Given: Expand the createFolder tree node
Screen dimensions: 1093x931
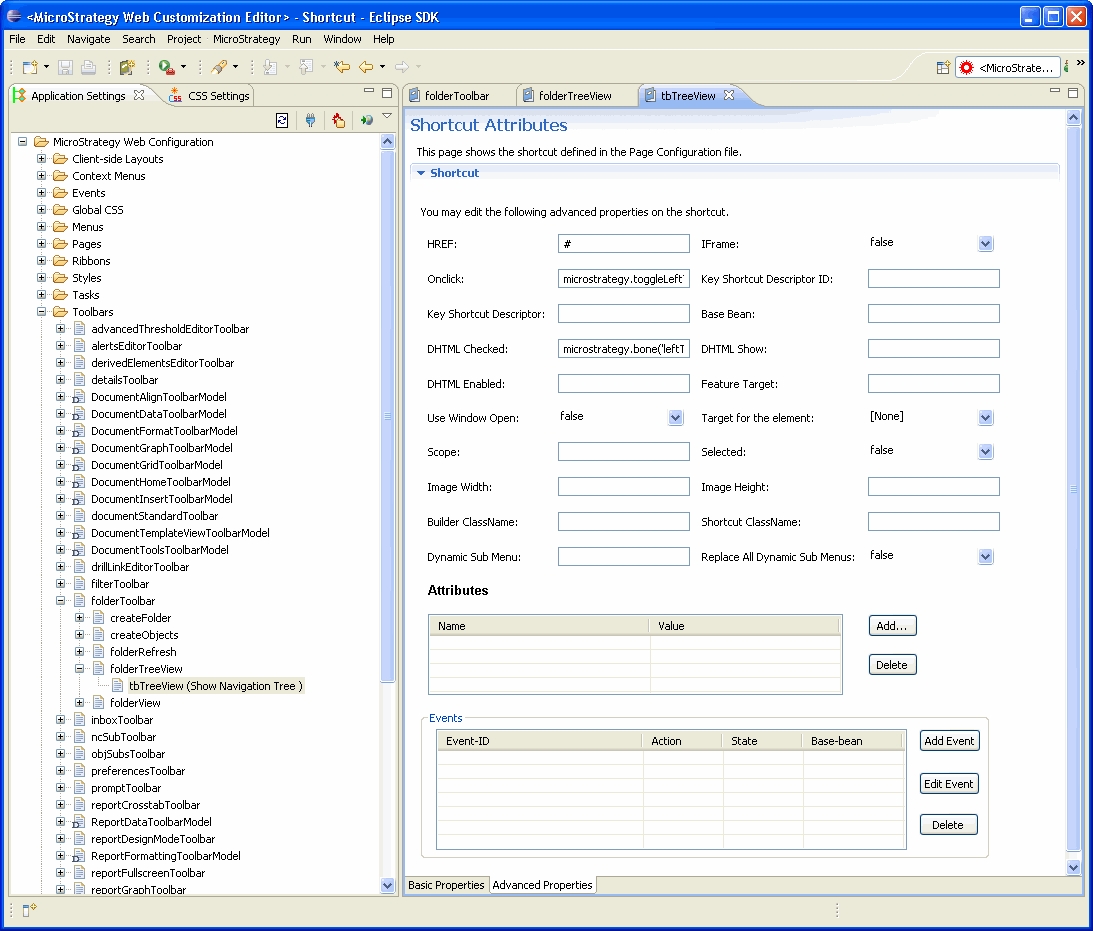Looking at the screenshot, I should pyautogui.click(x=79, y=617).
